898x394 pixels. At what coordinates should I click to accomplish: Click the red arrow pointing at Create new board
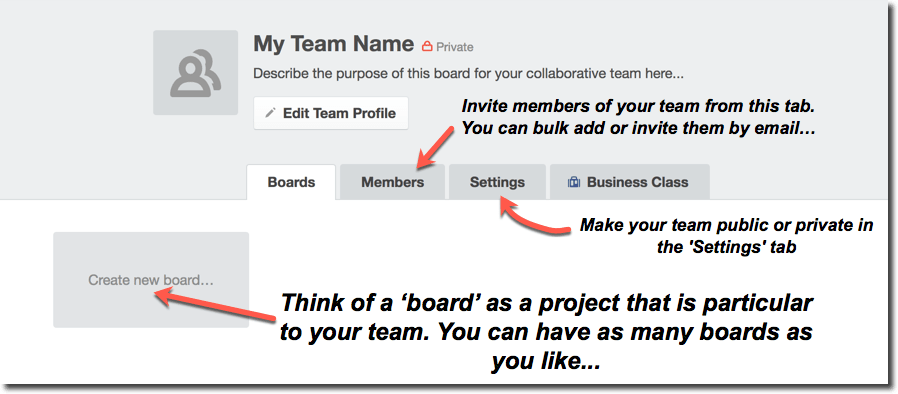pyautogui.click(x=216, y=306)
